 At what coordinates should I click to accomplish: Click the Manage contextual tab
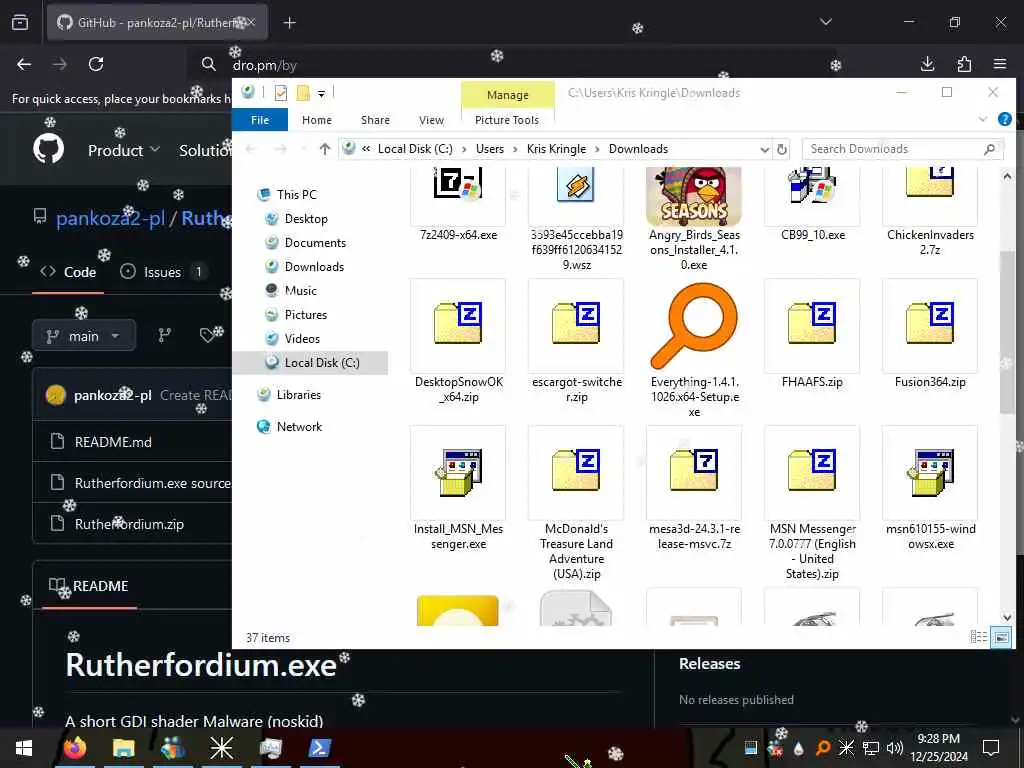coord(507,95)
